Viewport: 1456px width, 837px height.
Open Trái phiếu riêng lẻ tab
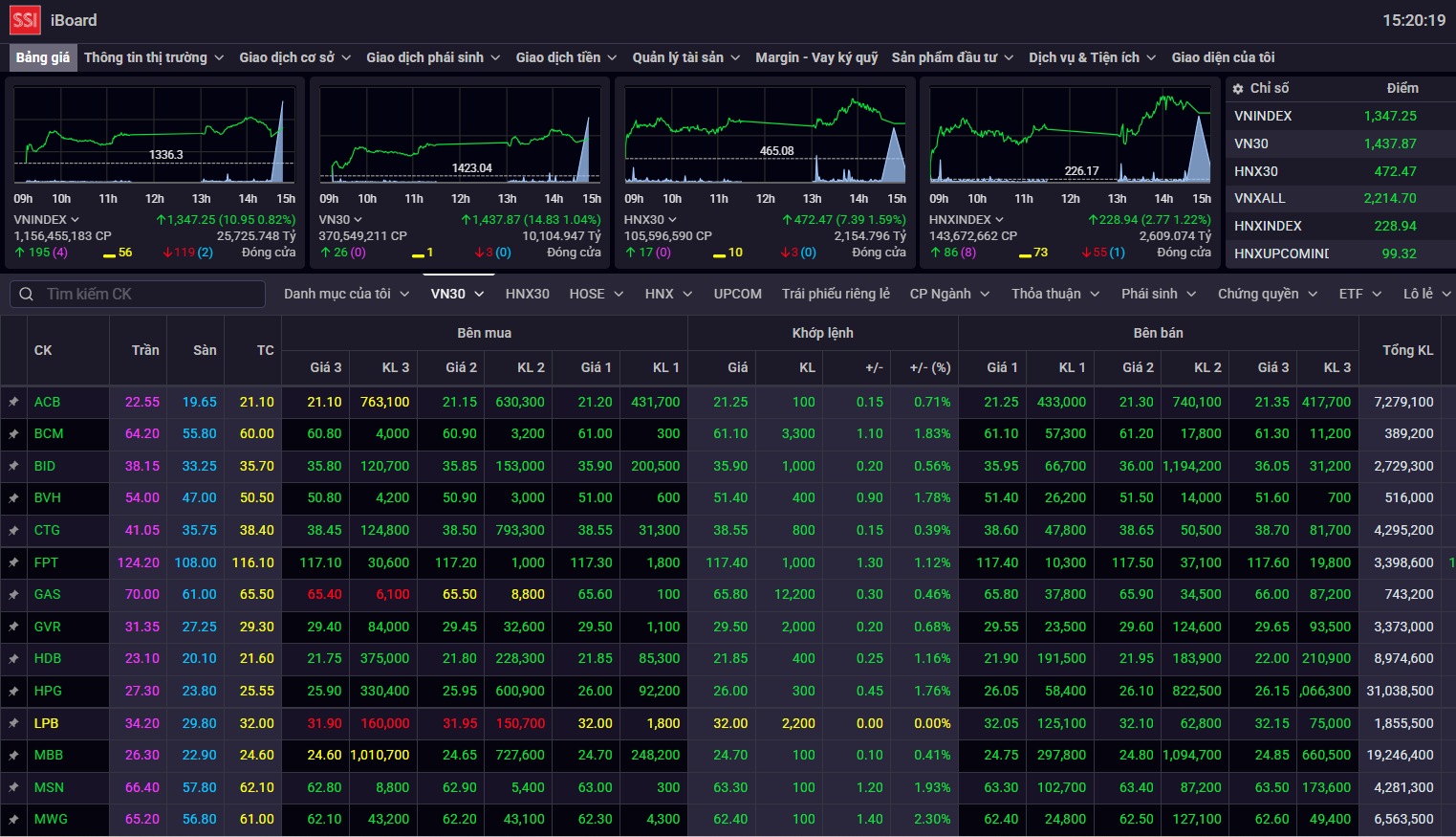836,294
